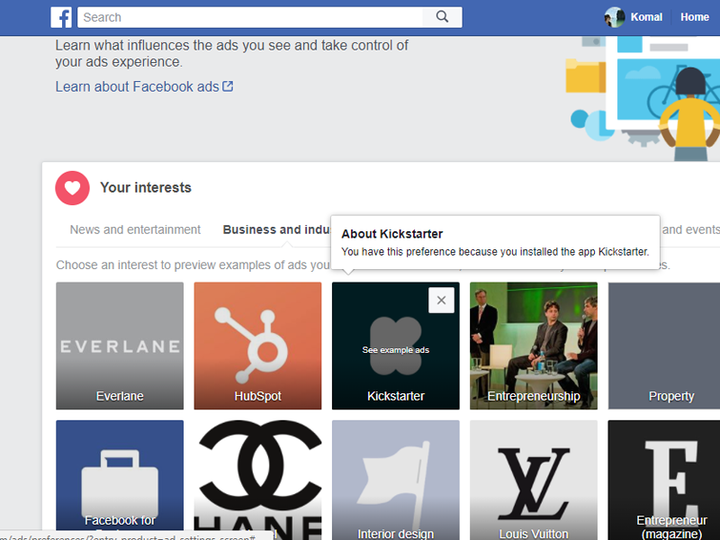
Task: Open Learn about Facebook ads link
Action: point(137,86)
